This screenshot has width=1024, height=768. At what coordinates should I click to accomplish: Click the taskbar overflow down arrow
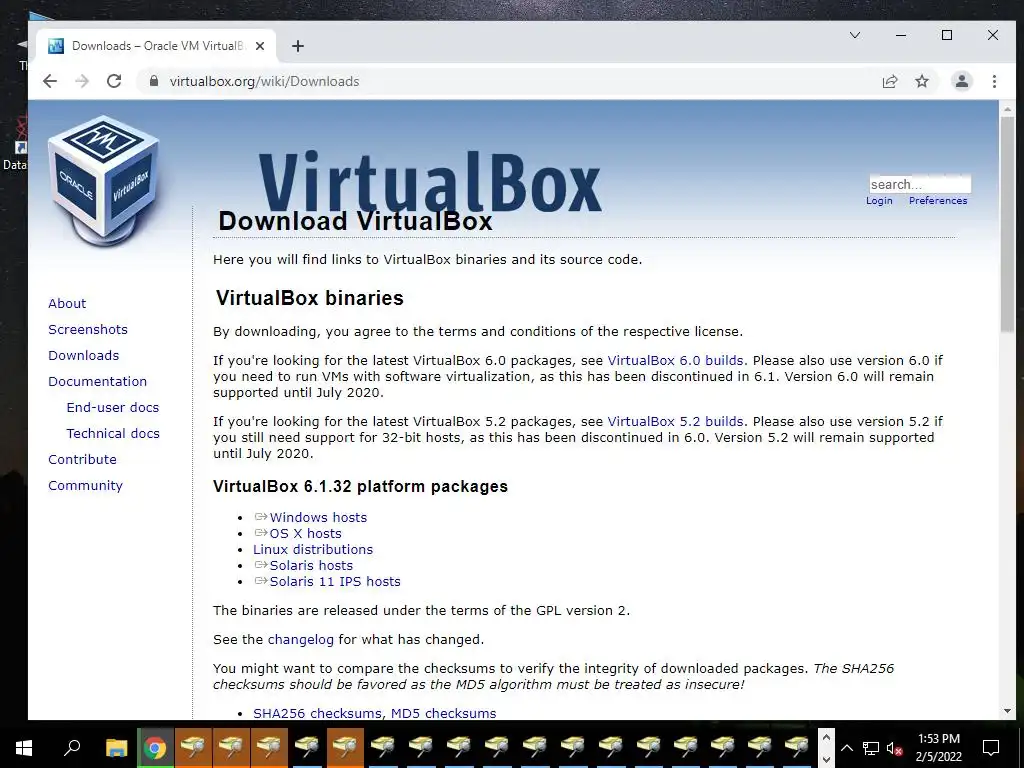[x=825, y=759]
